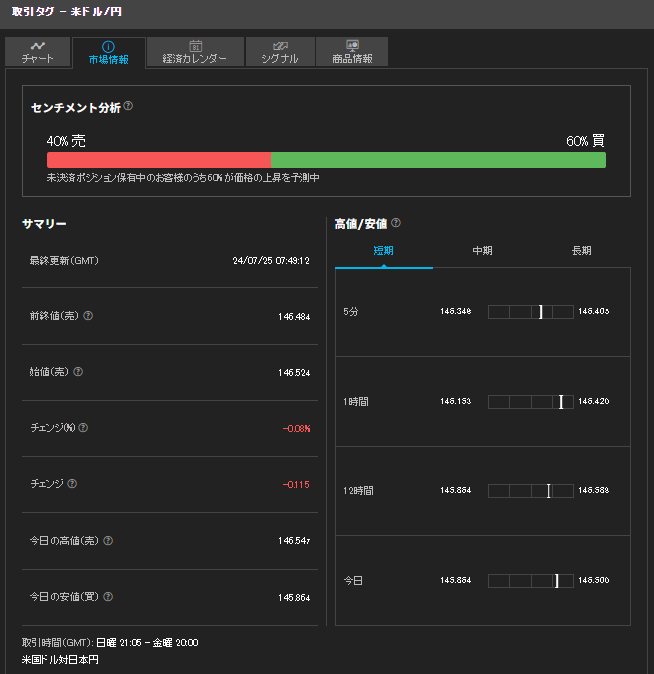Click help icon next to 始値(売)
The image size is (654, 674).
click(x=78, y=372)
